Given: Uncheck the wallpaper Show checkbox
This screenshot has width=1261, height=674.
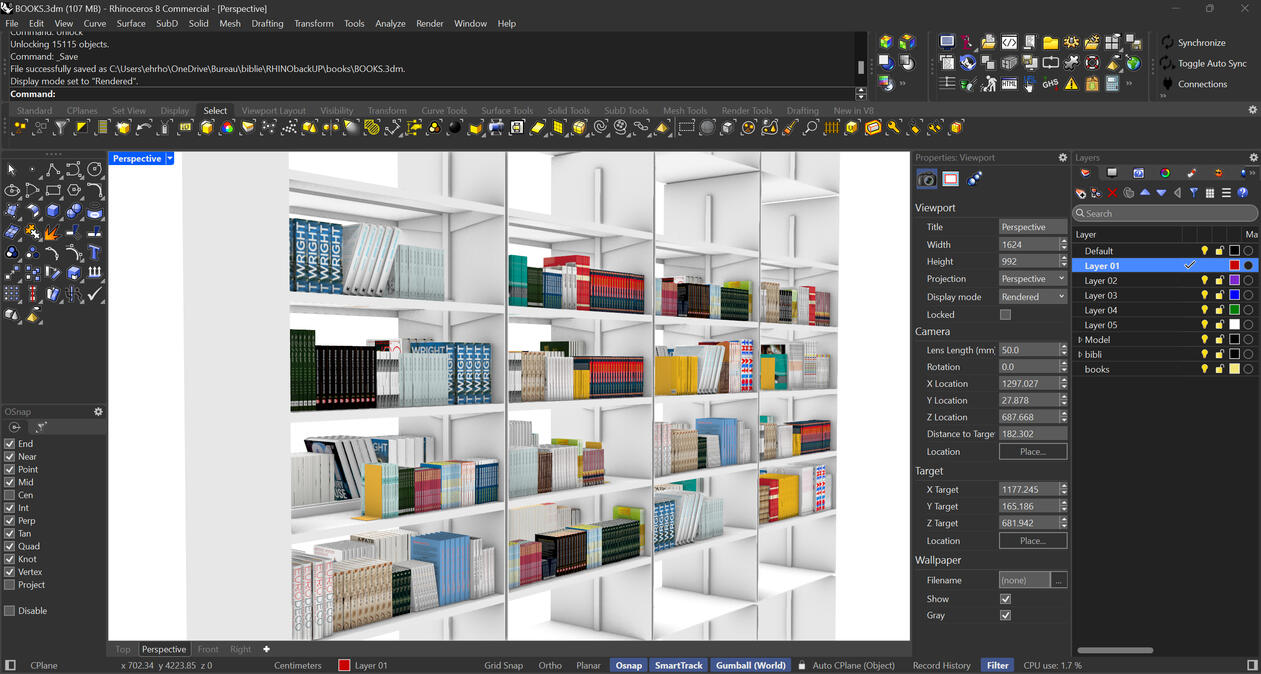Looking at the screenshot, I should pos(1005,598).
